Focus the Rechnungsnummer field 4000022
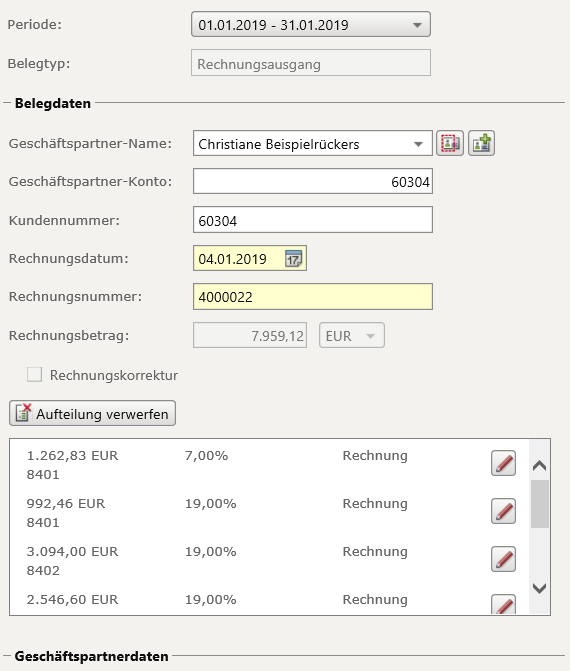 click(x=313, y=297)
